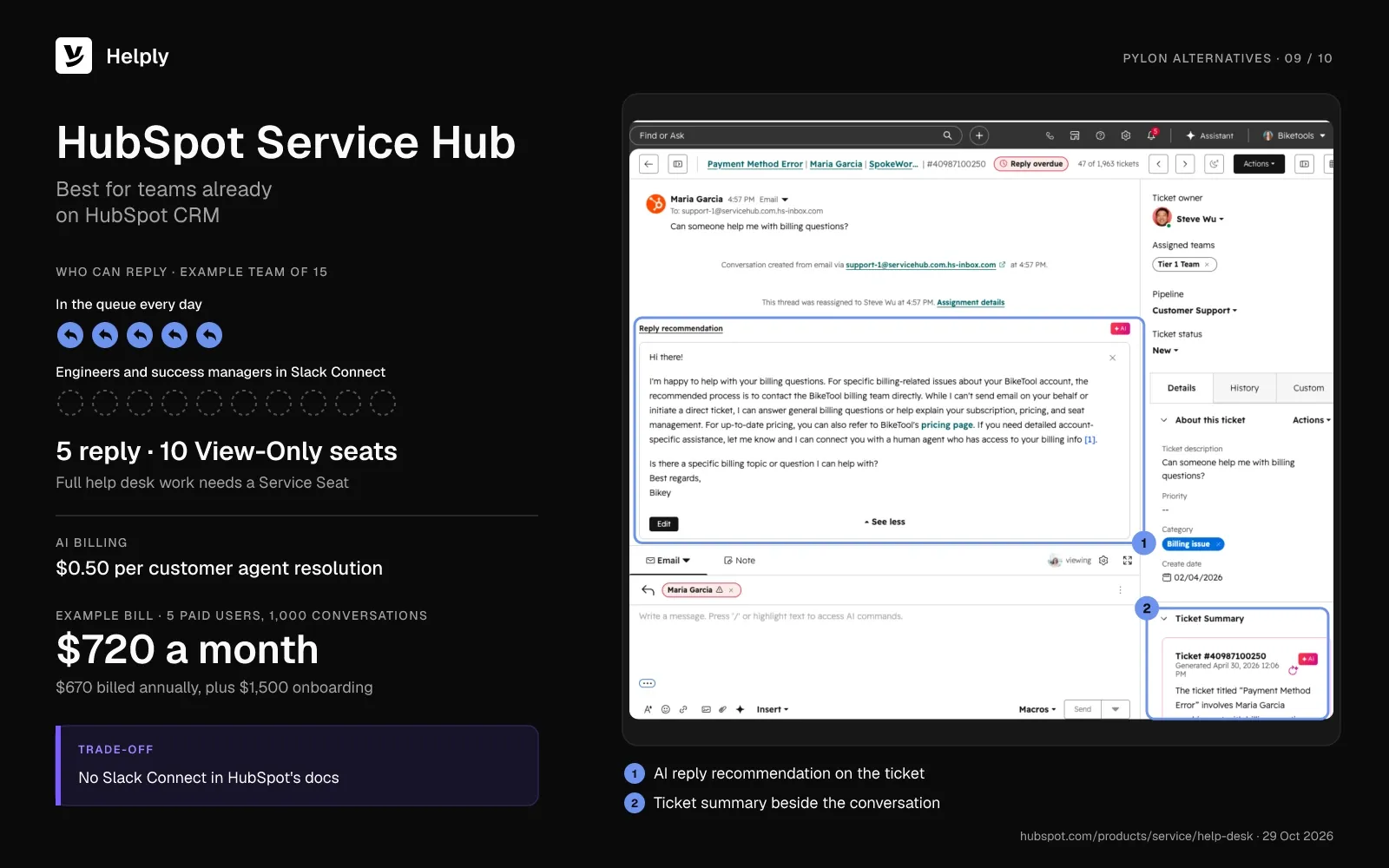Screen dimensions: 1389x868
Task: Click the attach file paperclip icon
Action: coord(722,709)
